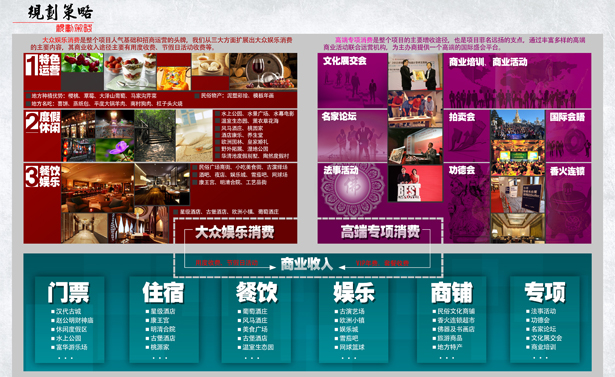Select the 拍卖会 tile

click(x=467, y=136)
